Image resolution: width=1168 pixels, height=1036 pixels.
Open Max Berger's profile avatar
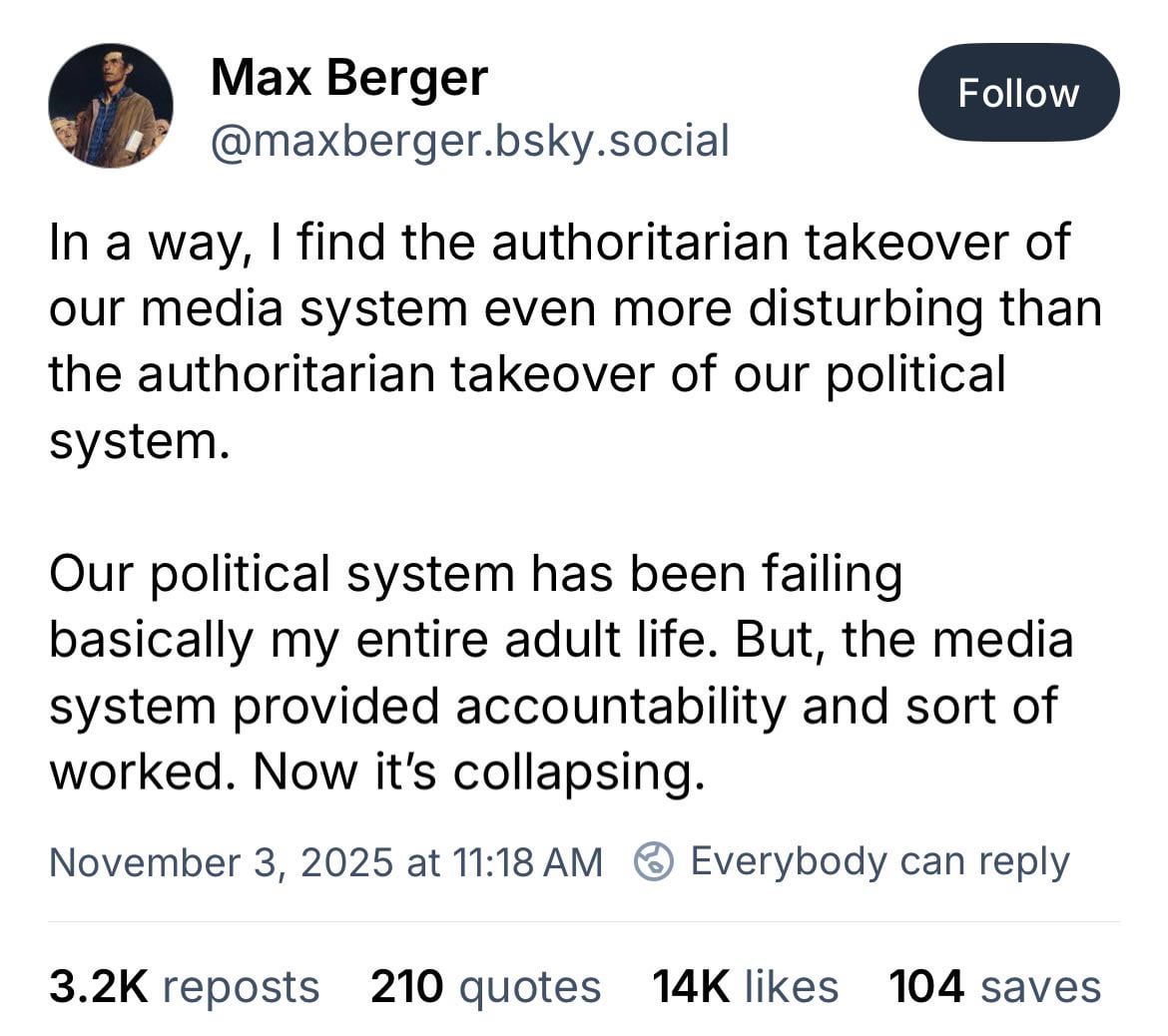click(111, 106)
